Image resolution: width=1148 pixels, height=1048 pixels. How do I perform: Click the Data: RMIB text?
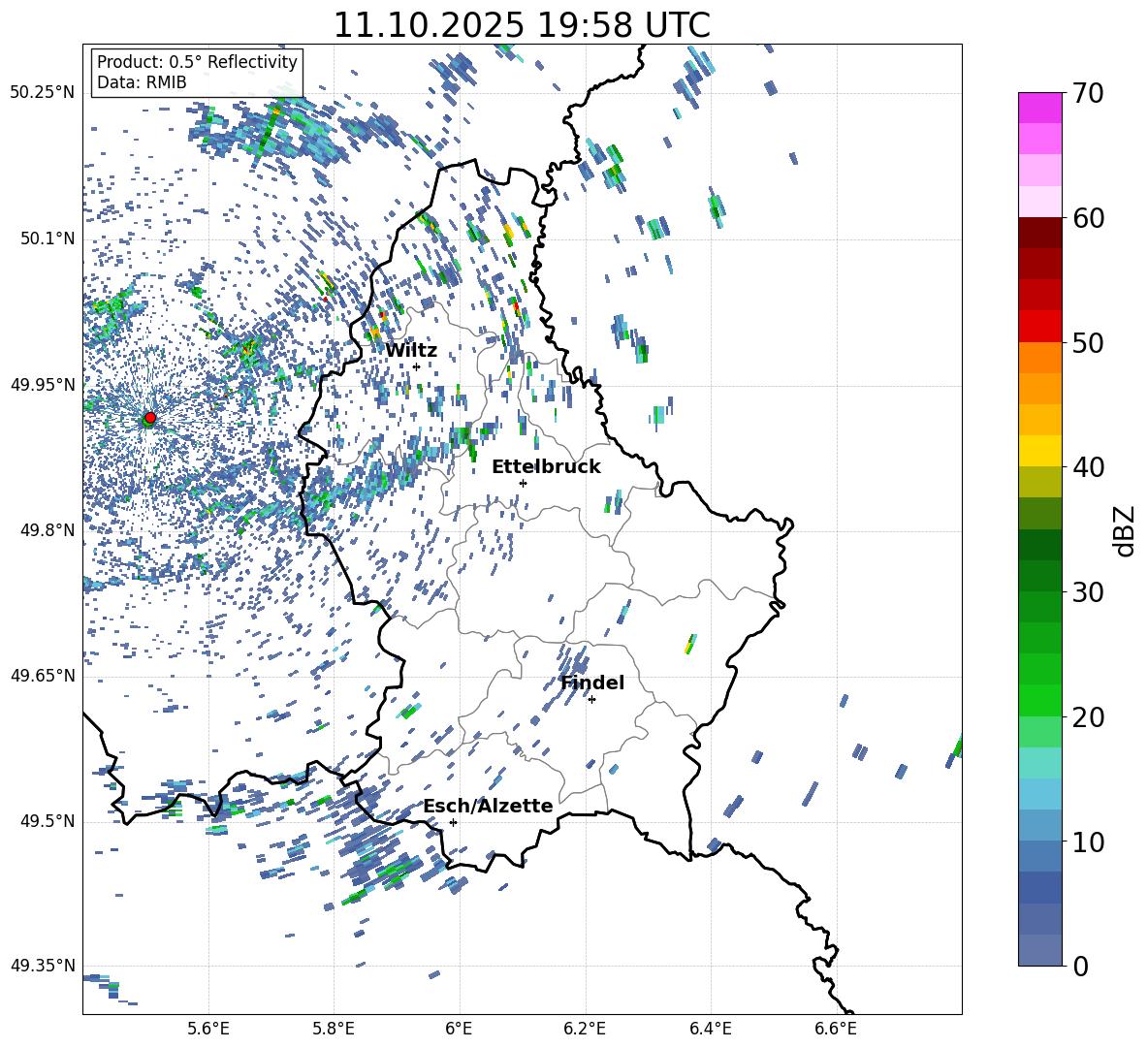tap(142, 82)
